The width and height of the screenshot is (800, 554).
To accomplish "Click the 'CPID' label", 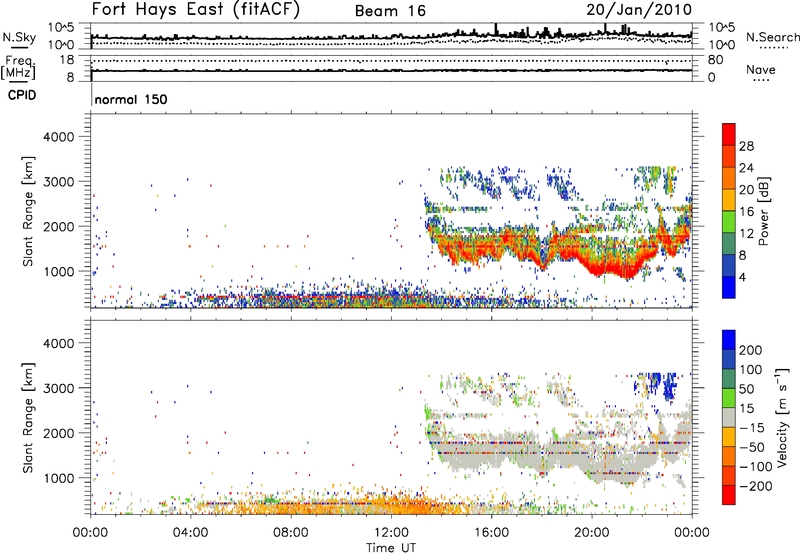I will click(22, 95).
